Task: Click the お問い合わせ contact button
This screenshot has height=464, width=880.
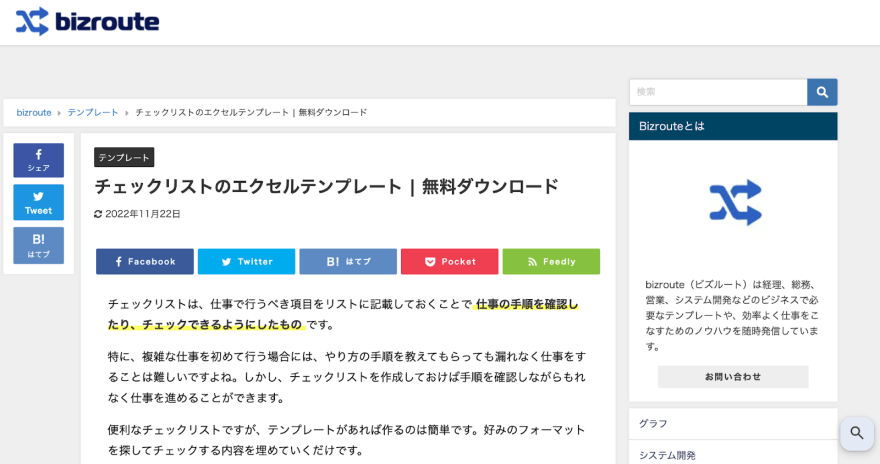Action: click(733, 377)
